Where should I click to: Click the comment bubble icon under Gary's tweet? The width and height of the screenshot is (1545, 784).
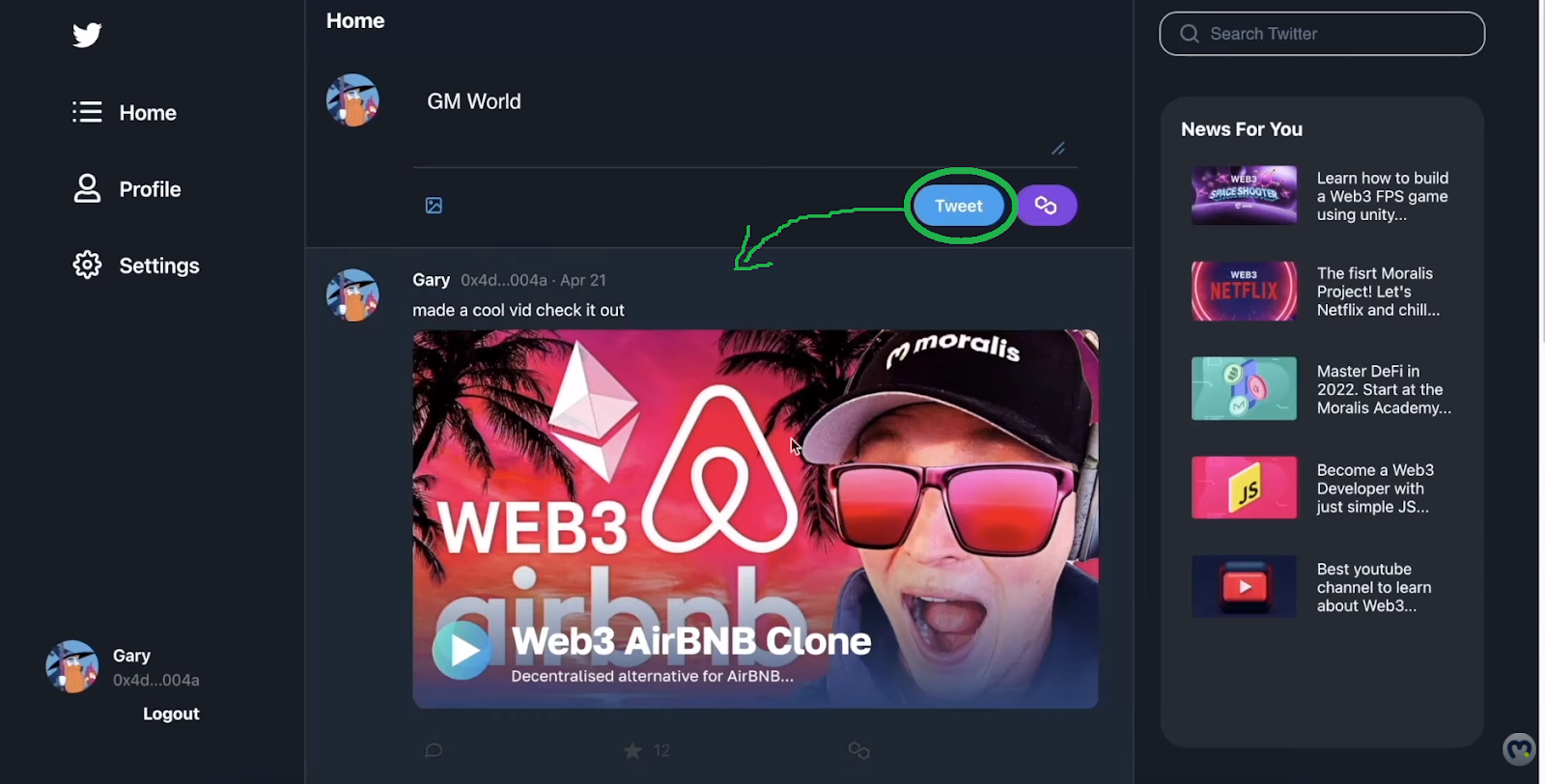point(434,750)
